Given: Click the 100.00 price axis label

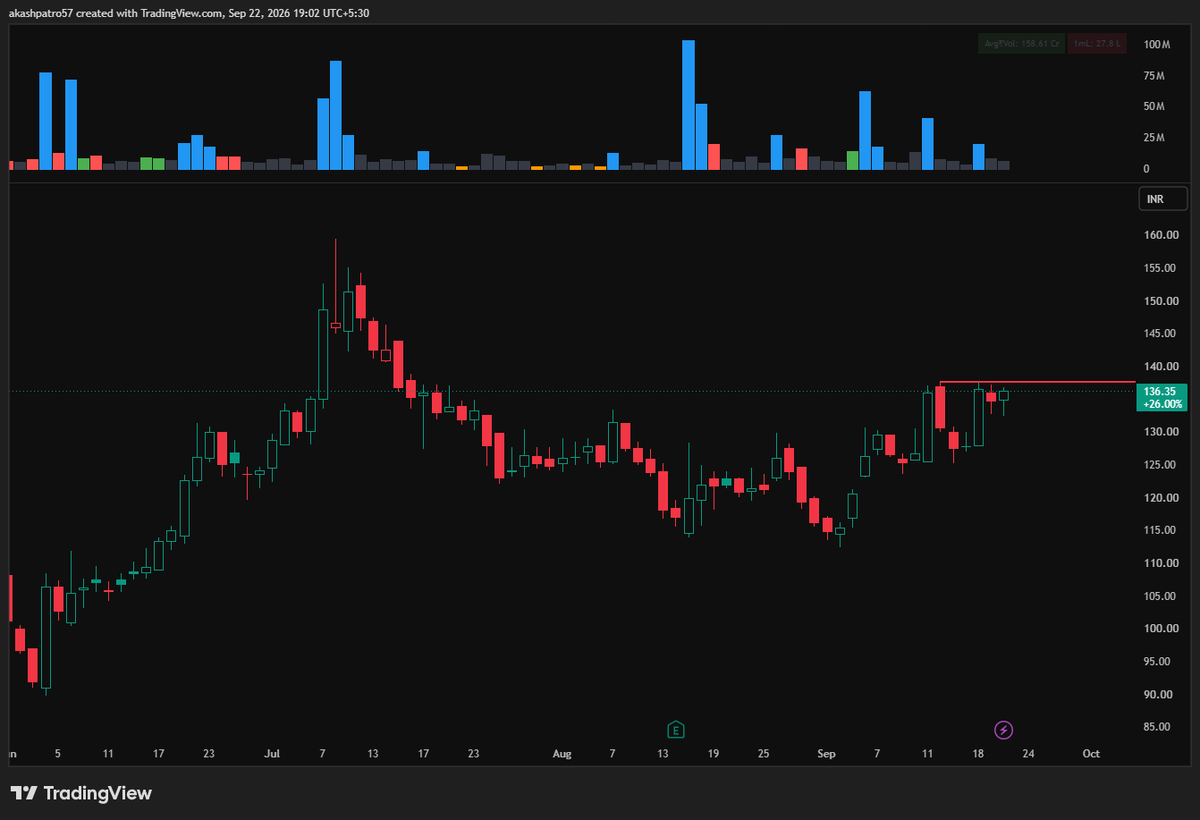Looking at the screenshot, I should click(x=1160, y=629).
